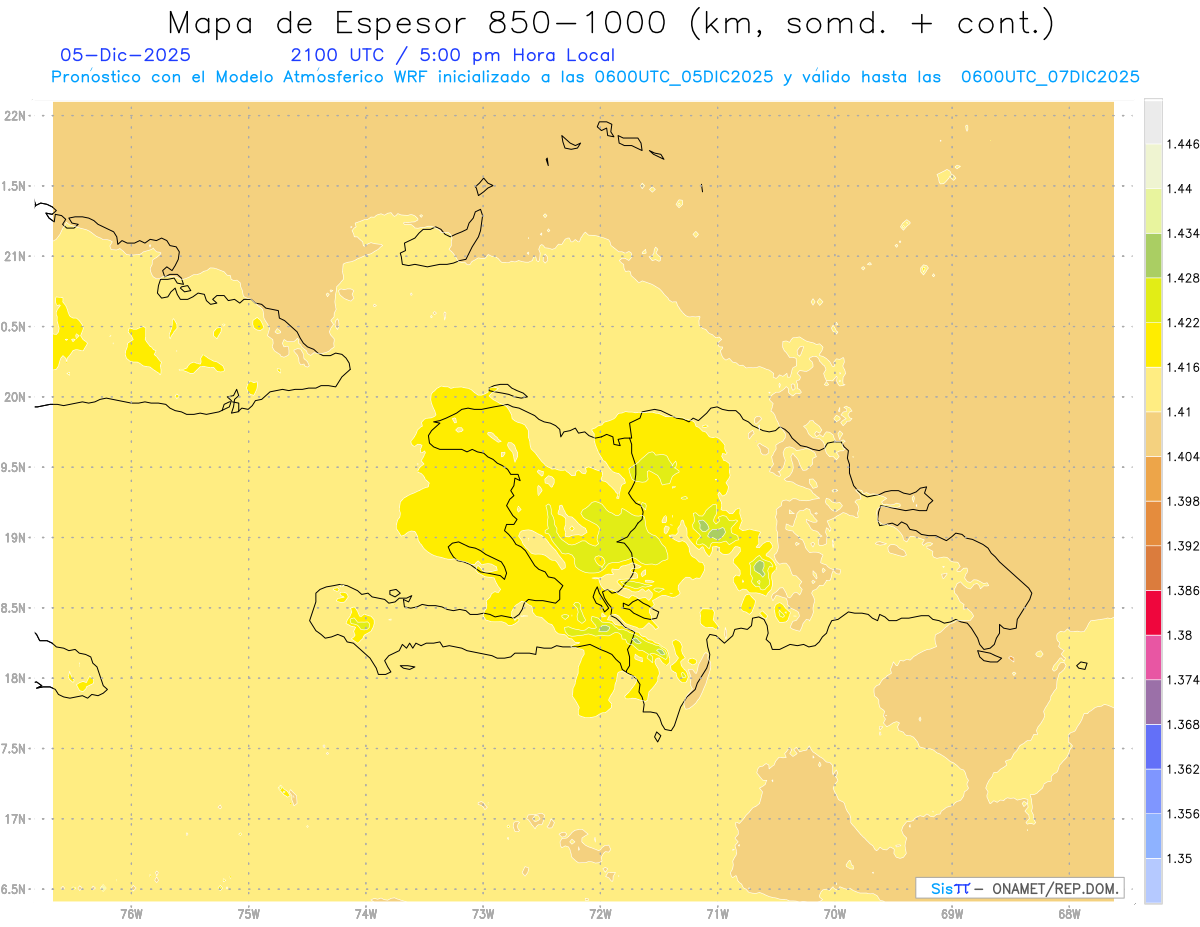Click the colorbar value 1.374
The image size is (1200, 927).
click(x=1184, y=680)
